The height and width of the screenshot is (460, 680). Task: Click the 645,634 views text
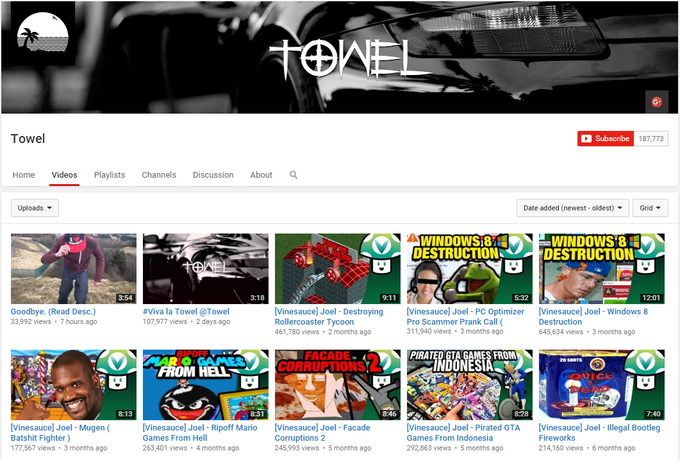561,332
